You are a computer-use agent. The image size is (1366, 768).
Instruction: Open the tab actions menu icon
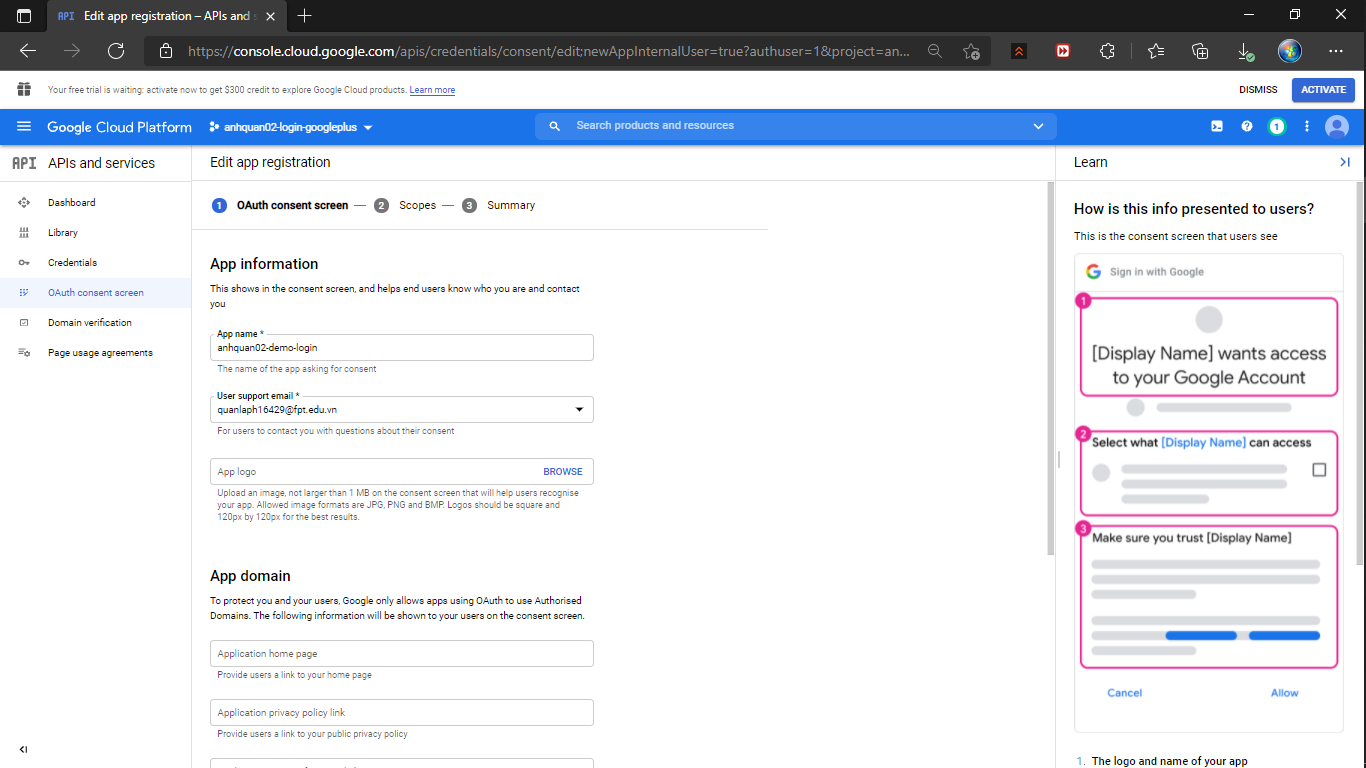[24, 16]
